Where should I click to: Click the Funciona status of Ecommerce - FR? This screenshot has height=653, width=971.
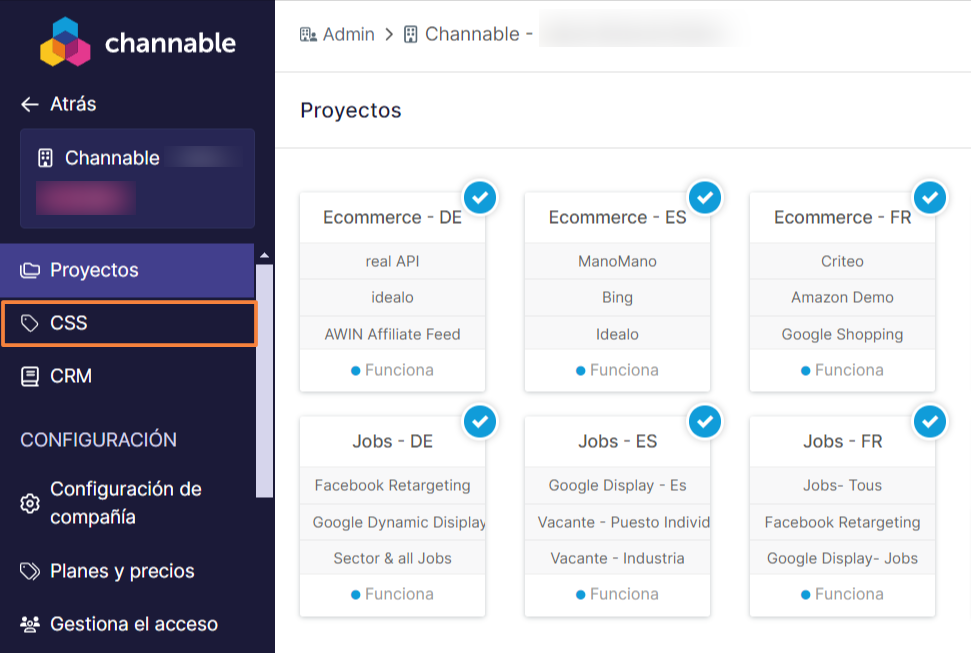pos(842,370)
